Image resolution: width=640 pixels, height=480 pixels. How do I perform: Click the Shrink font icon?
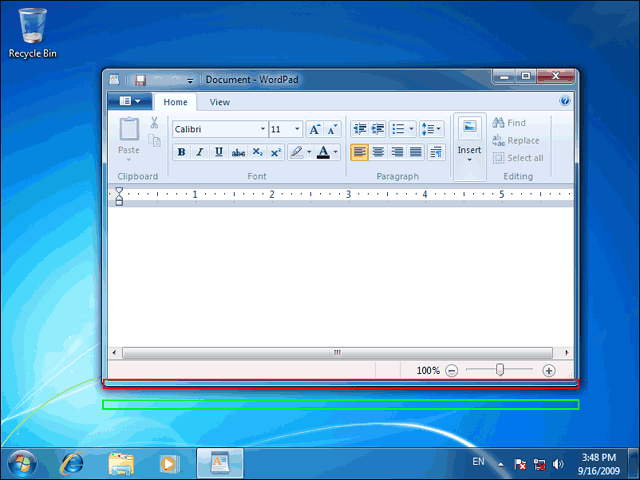[x=333, y=129]
